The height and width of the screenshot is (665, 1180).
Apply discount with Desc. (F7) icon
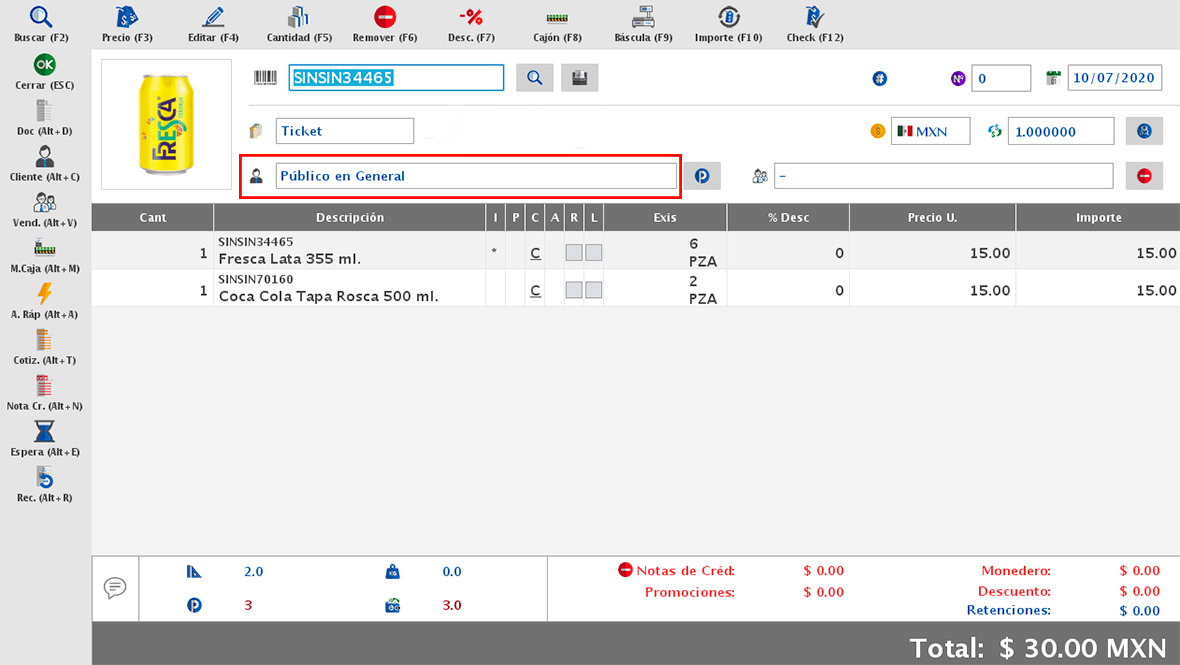[x=471, y=18]
